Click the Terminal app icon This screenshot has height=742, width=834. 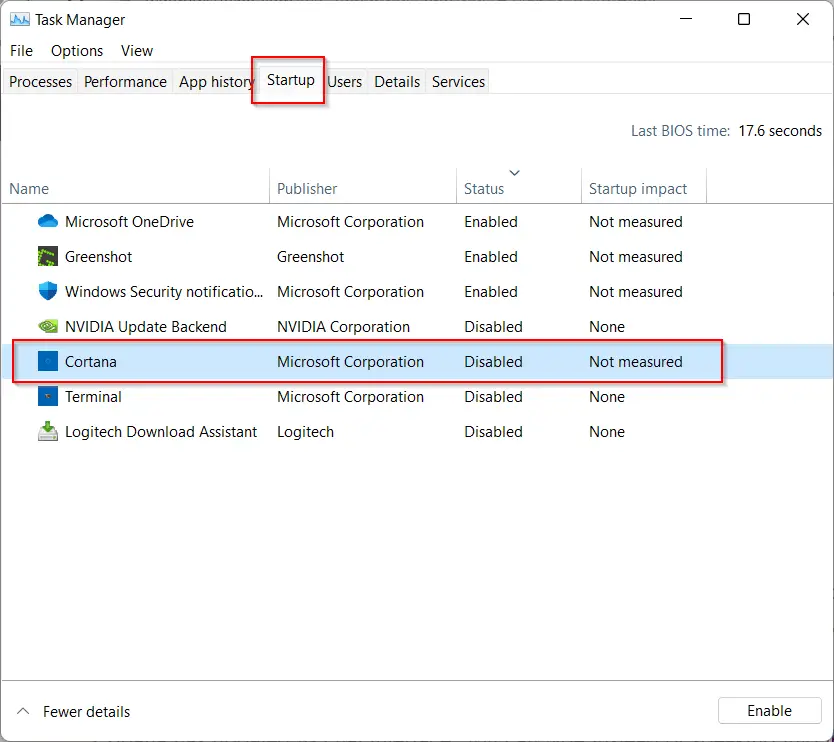coord(48,396)
